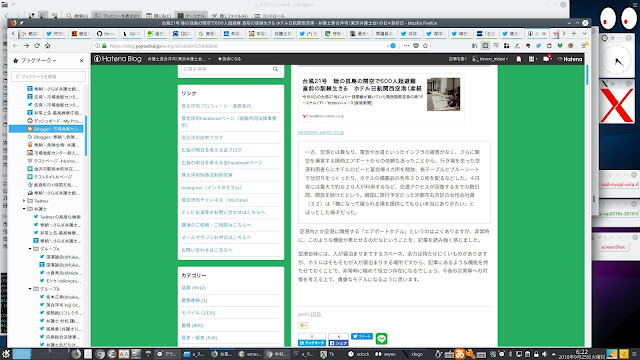Screen dimensions: 640x360
Task: Bookmark this page with the star icon
Action: [x=425, y=46]
